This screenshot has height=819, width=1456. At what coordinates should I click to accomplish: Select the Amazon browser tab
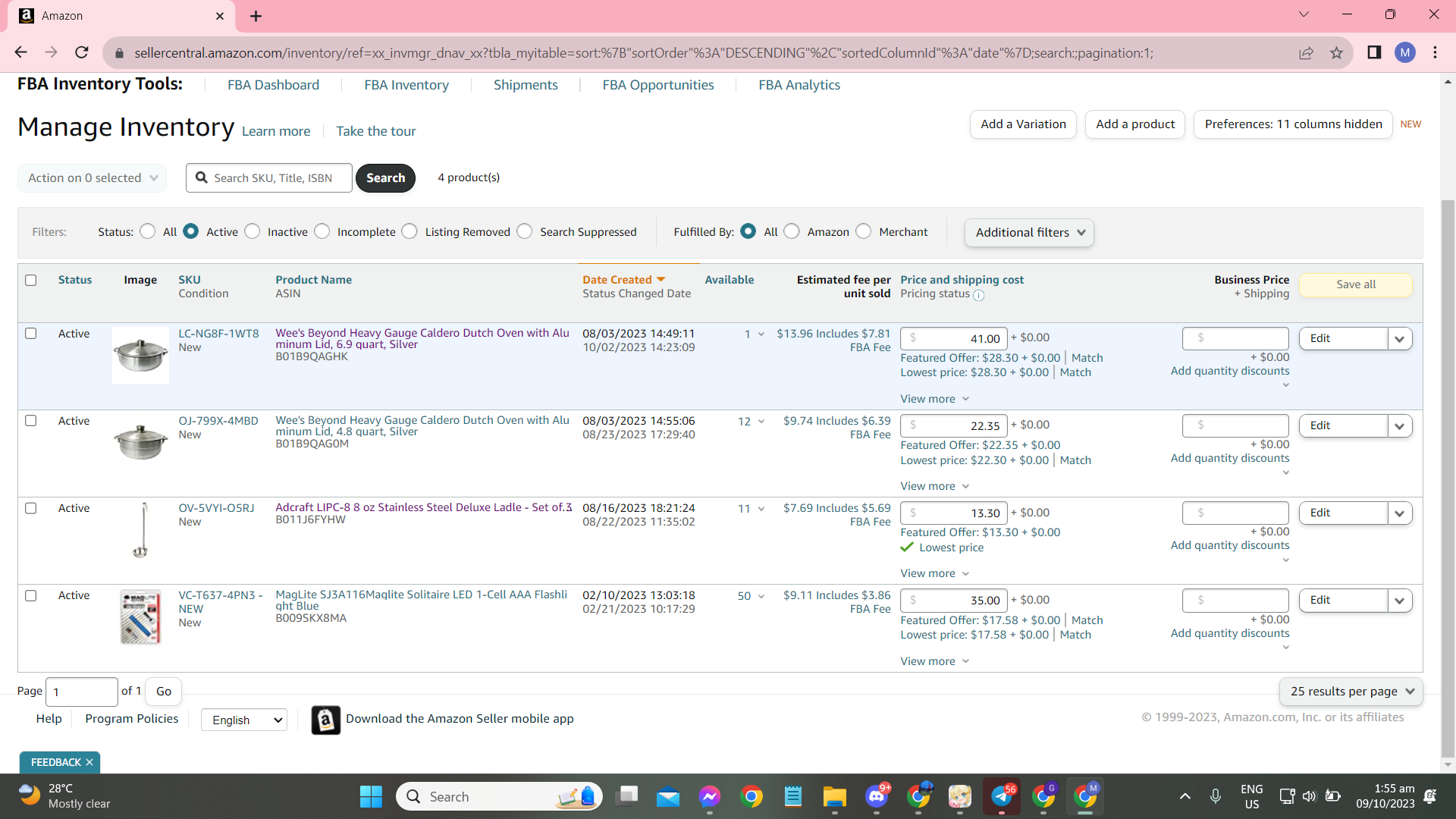point(121,16)
